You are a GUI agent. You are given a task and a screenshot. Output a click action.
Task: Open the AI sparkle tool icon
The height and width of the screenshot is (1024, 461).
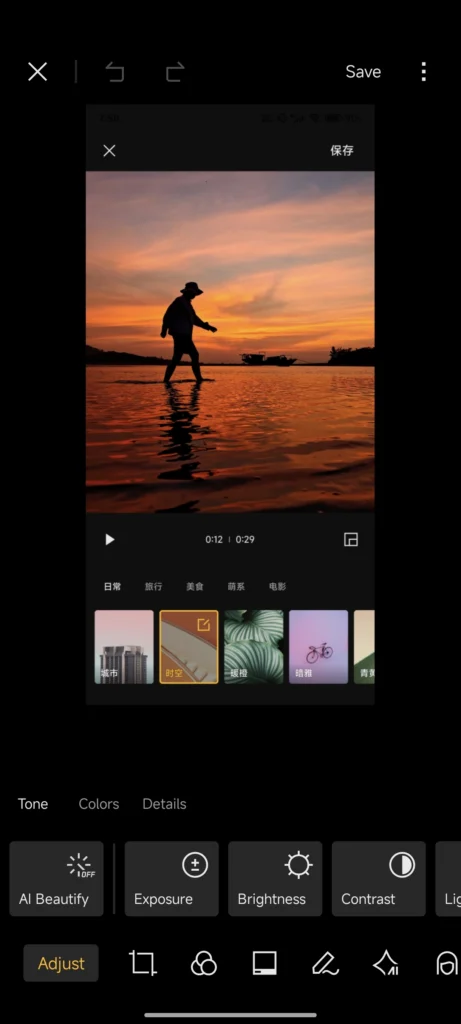(386, 963)
